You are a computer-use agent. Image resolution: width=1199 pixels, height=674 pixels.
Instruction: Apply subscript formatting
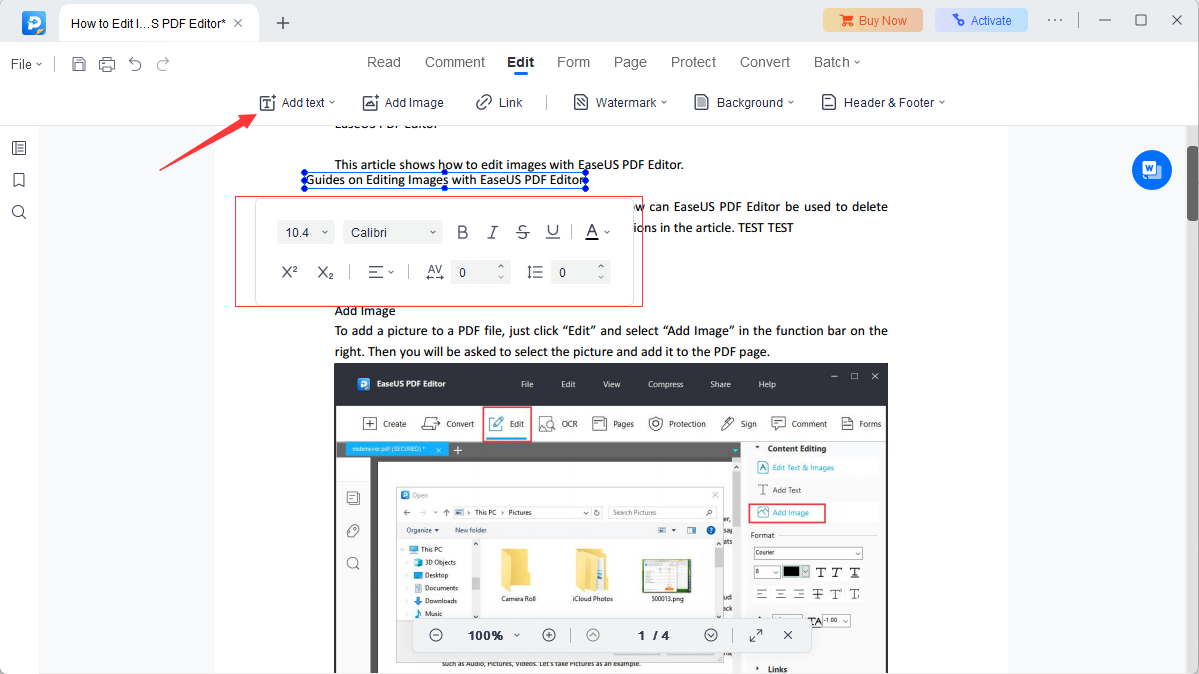(x=325, y=272)
